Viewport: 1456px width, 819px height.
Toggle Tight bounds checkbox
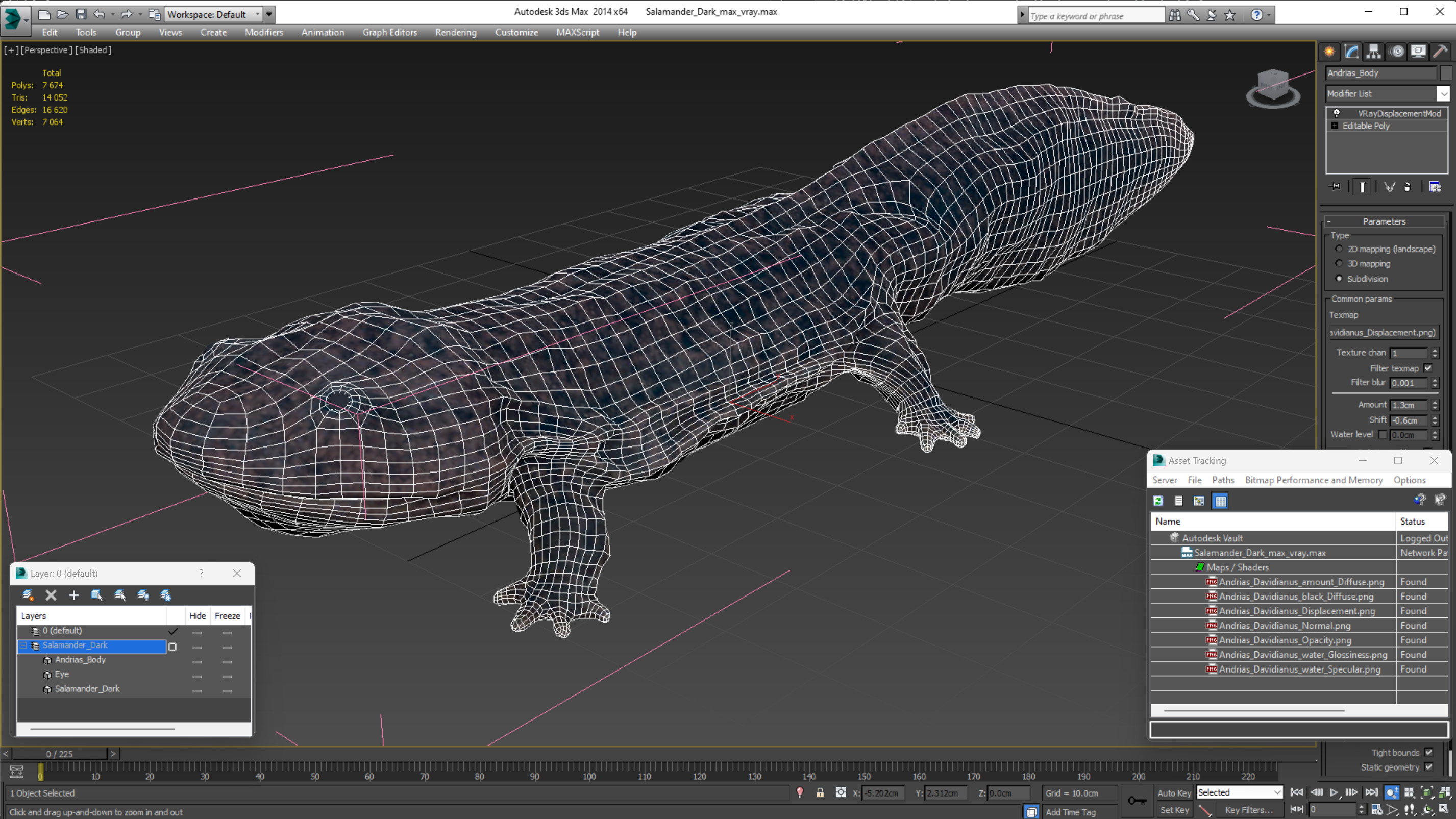click(1428, 752)
